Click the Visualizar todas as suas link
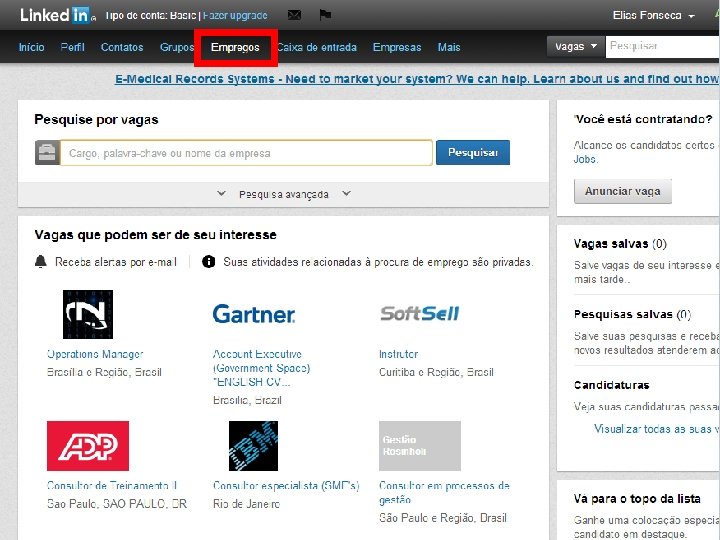720x540 pixels. pyautogui.click(x=656, y=429)
